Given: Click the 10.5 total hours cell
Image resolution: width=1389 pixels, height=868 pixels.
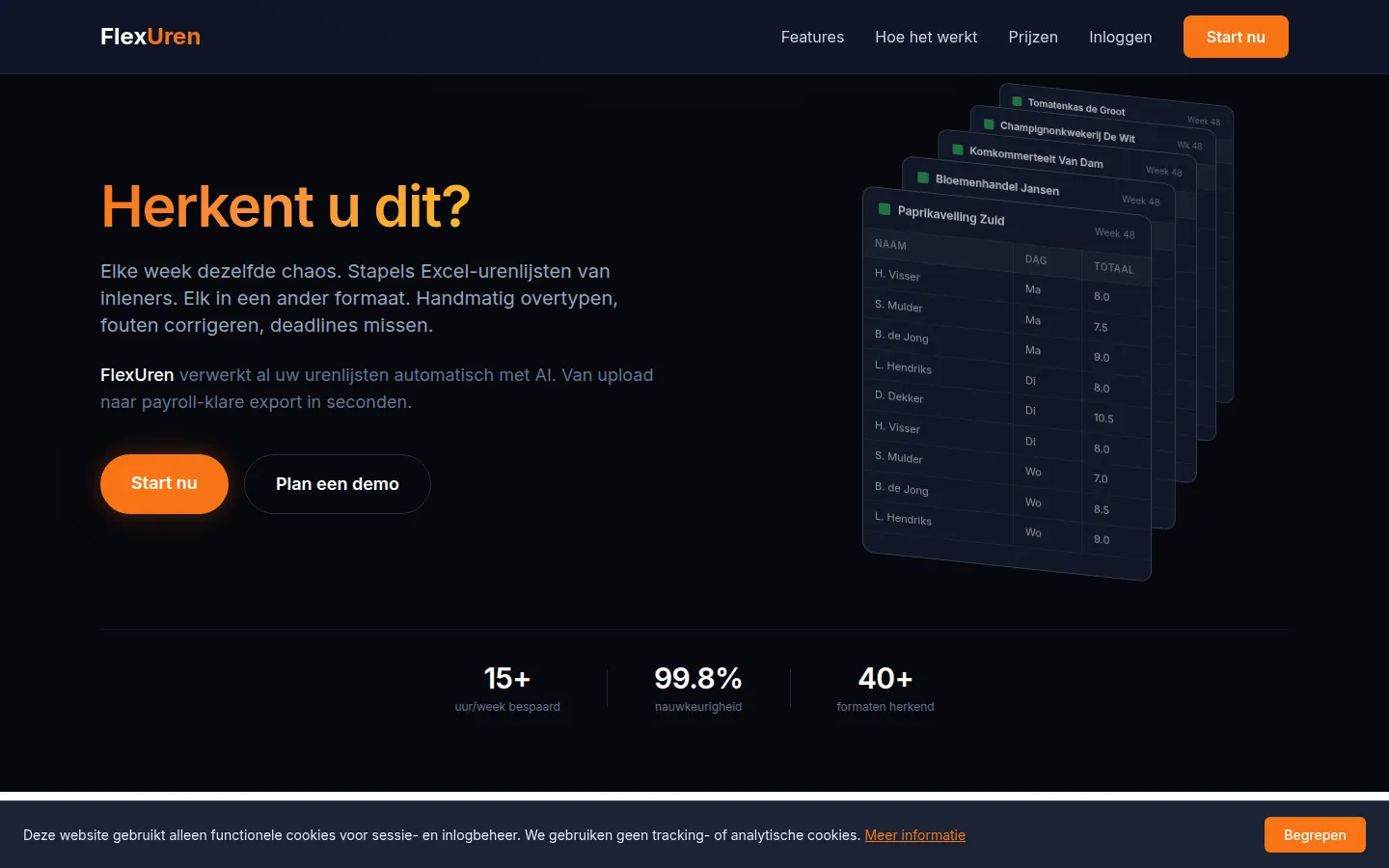Looking at the screenshot, I should click(x=1103, y=418).
